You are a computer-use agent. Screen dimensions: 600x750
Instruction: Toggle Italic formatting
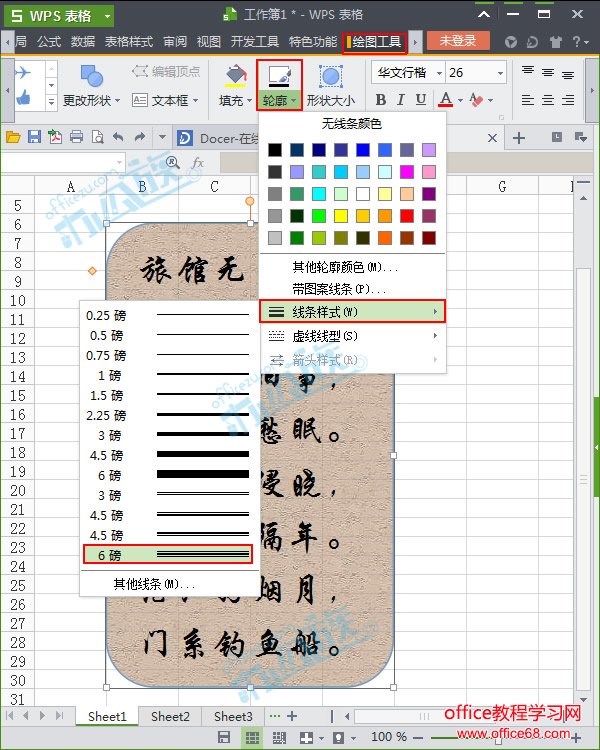pyautogui.click(x=401, y=99)
